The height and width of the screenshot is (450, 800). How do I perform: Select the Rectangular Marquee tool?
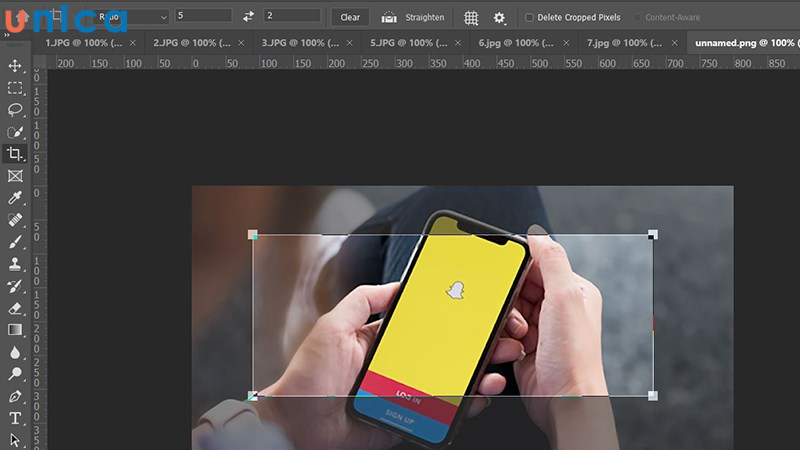click(15, 88)
